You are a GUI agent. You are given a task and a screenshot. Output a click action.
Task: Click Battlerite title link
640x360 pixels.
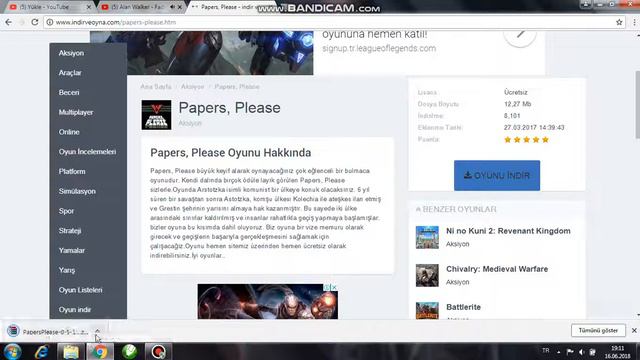tap(463, 307)
